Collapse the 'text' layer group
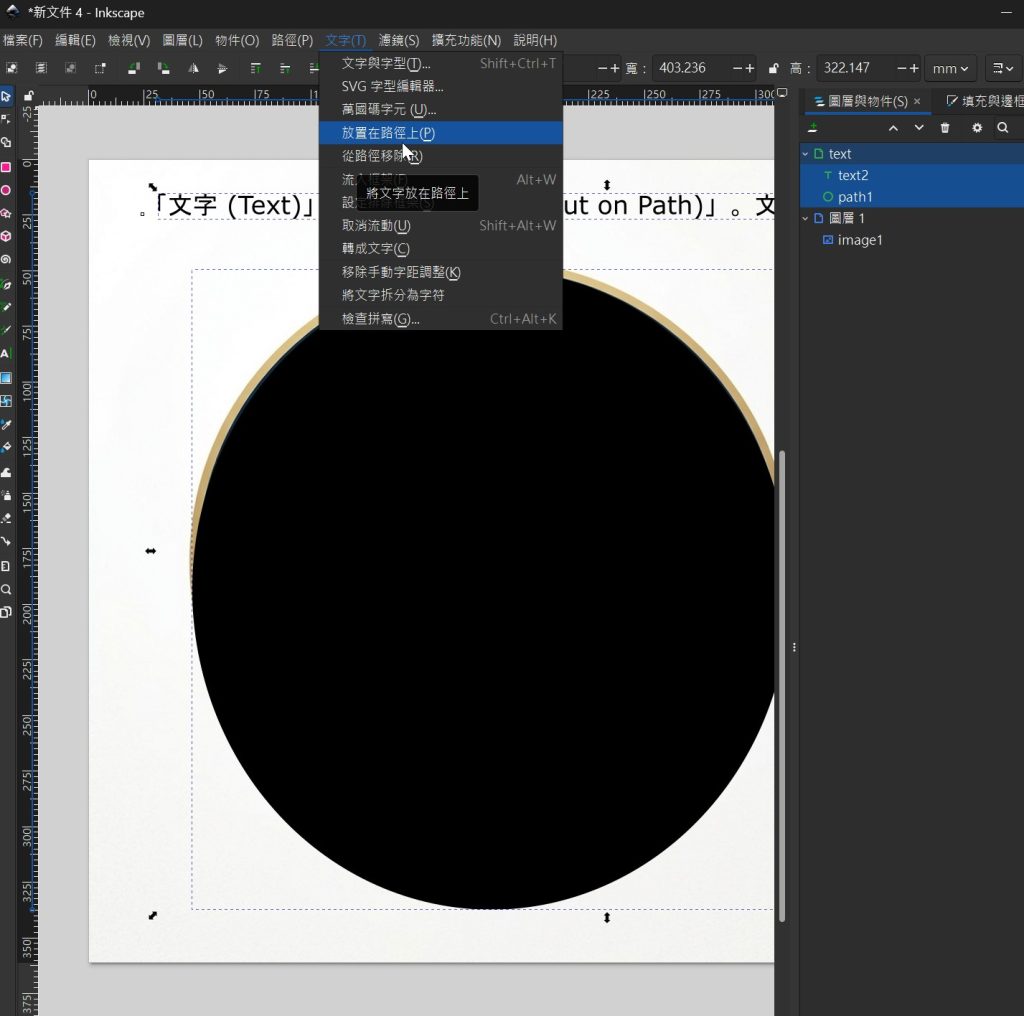1024x1016 pixels. [806, 154]
